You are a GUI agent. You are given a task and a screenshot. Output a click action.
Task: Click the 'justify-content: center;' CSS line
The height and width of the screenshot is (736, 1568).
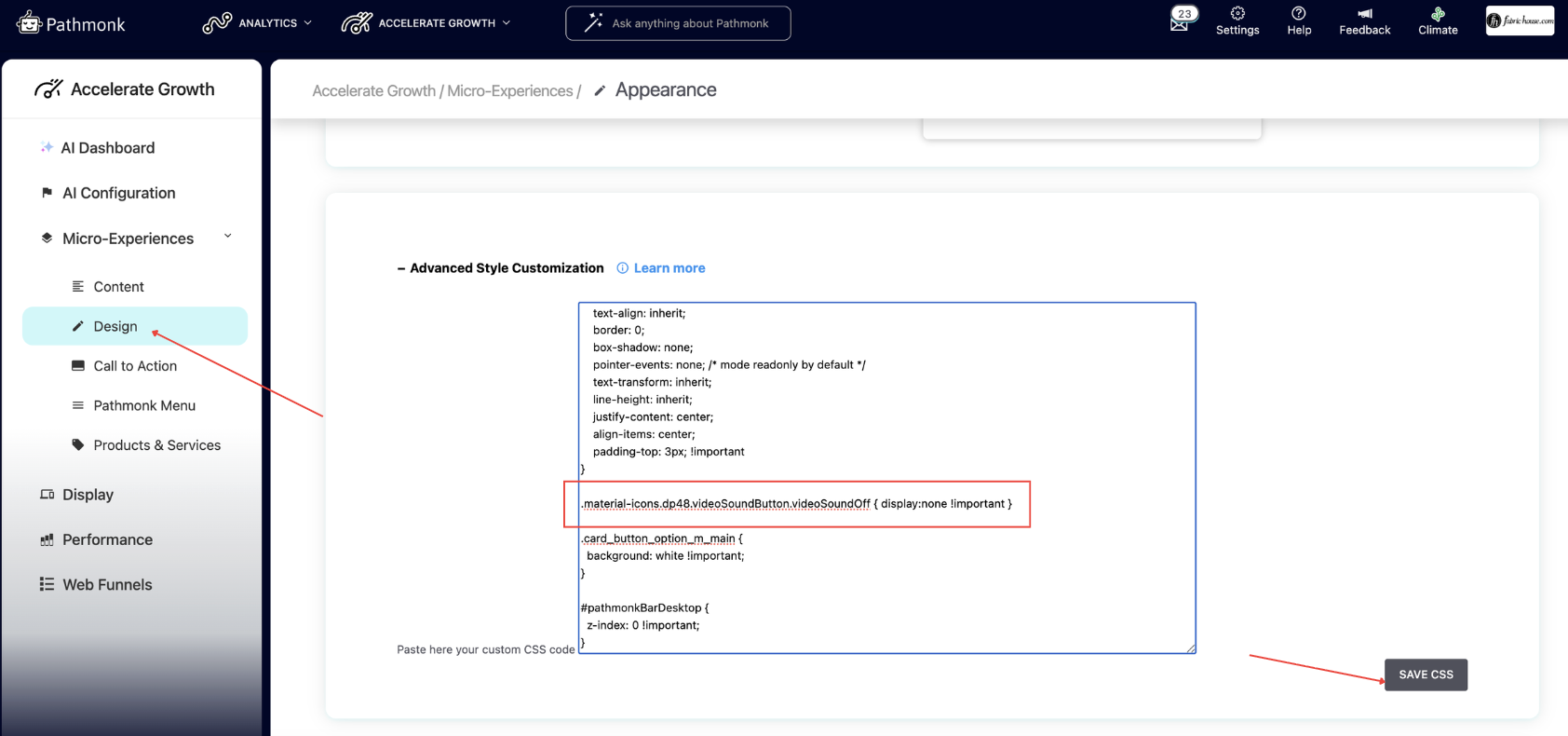coord(653,417)
